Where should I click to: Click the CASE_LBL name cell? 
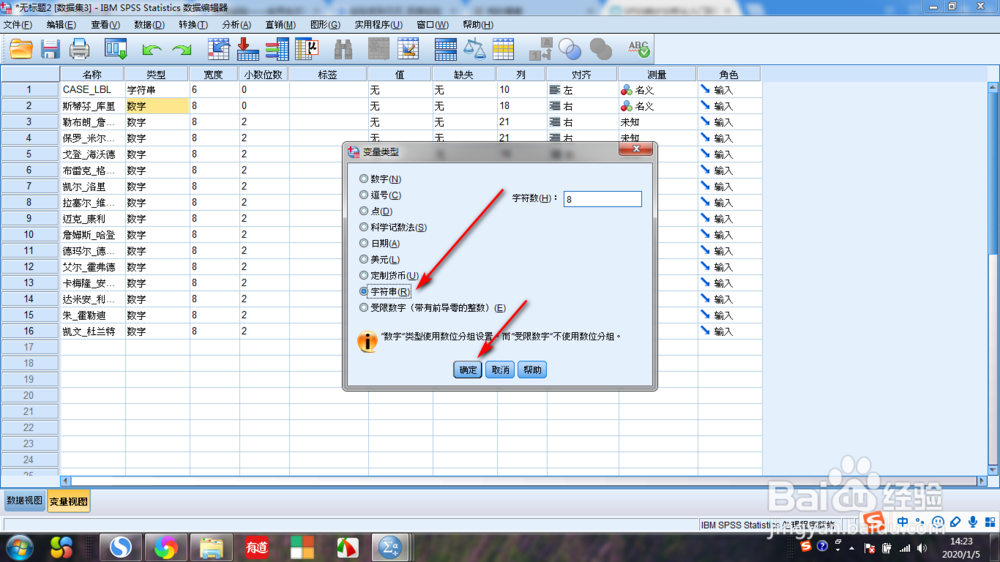92,90
